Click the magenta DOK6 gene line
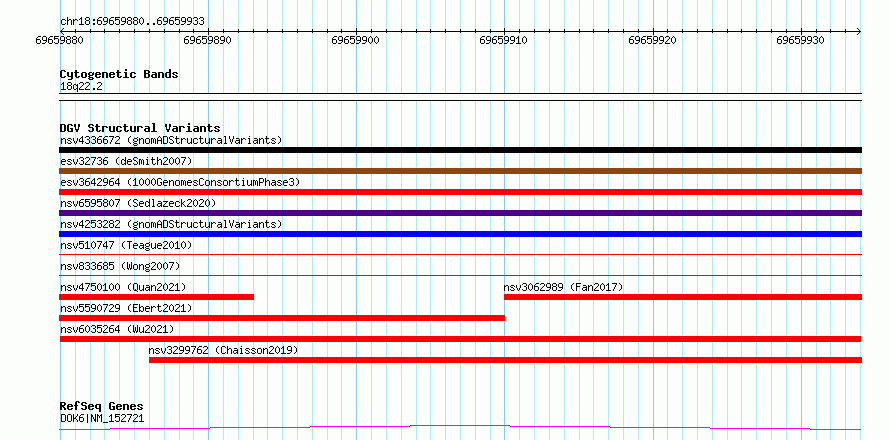This screenshot has height=440, width=890. pyautogui.click(x=460, y=428)
